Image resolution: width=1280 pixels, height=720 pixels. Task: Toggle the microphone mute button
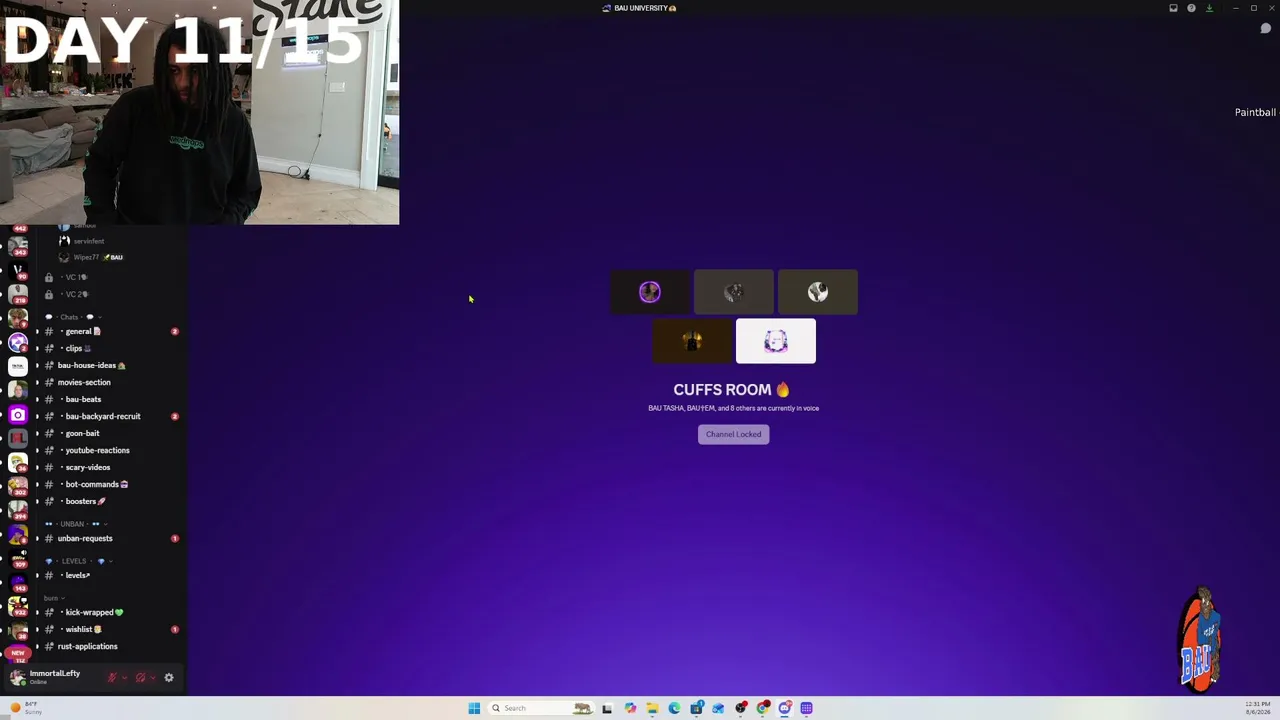coord(112,677)
